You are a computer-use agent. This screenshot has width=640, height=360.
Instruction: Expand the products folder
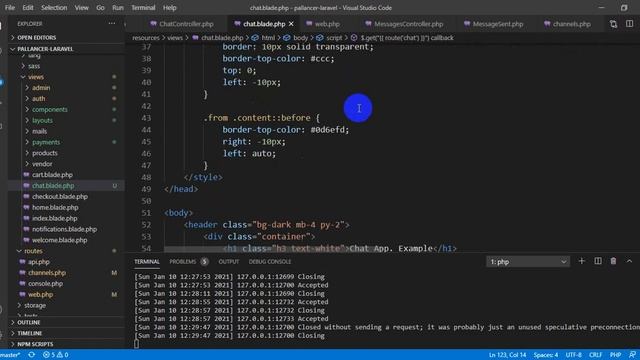pyautogui.click(x=44, y=153)
